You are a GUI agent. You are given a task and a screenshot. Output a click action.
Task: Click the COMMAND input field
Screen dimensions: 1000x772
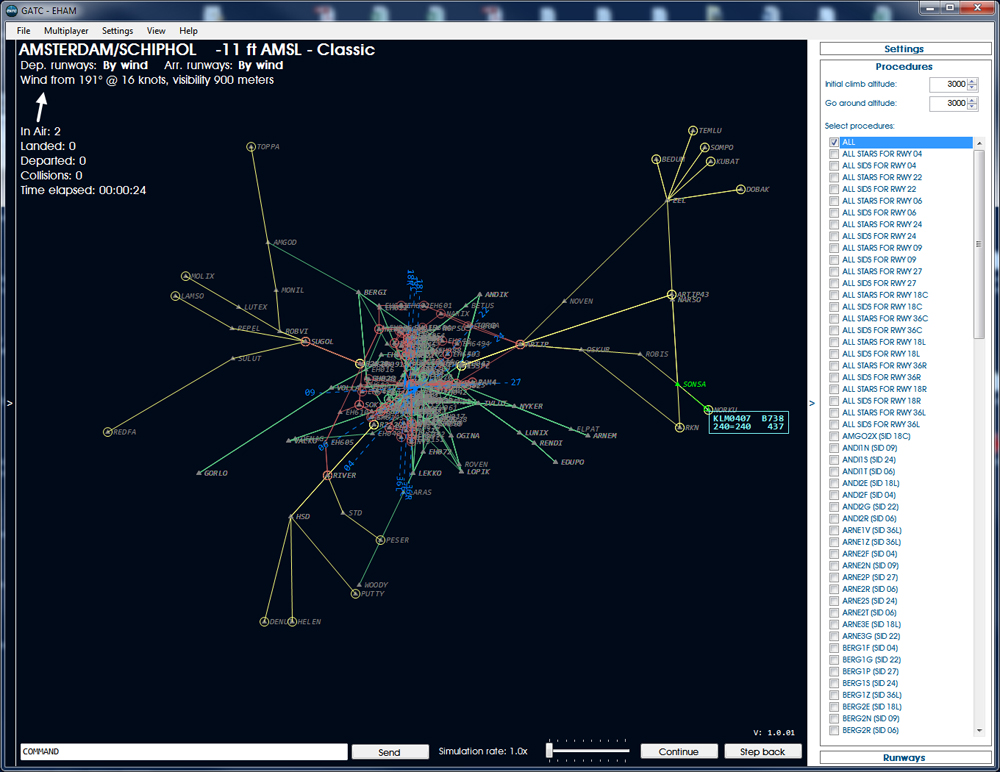pyautogui.click(x=184, y=752)
